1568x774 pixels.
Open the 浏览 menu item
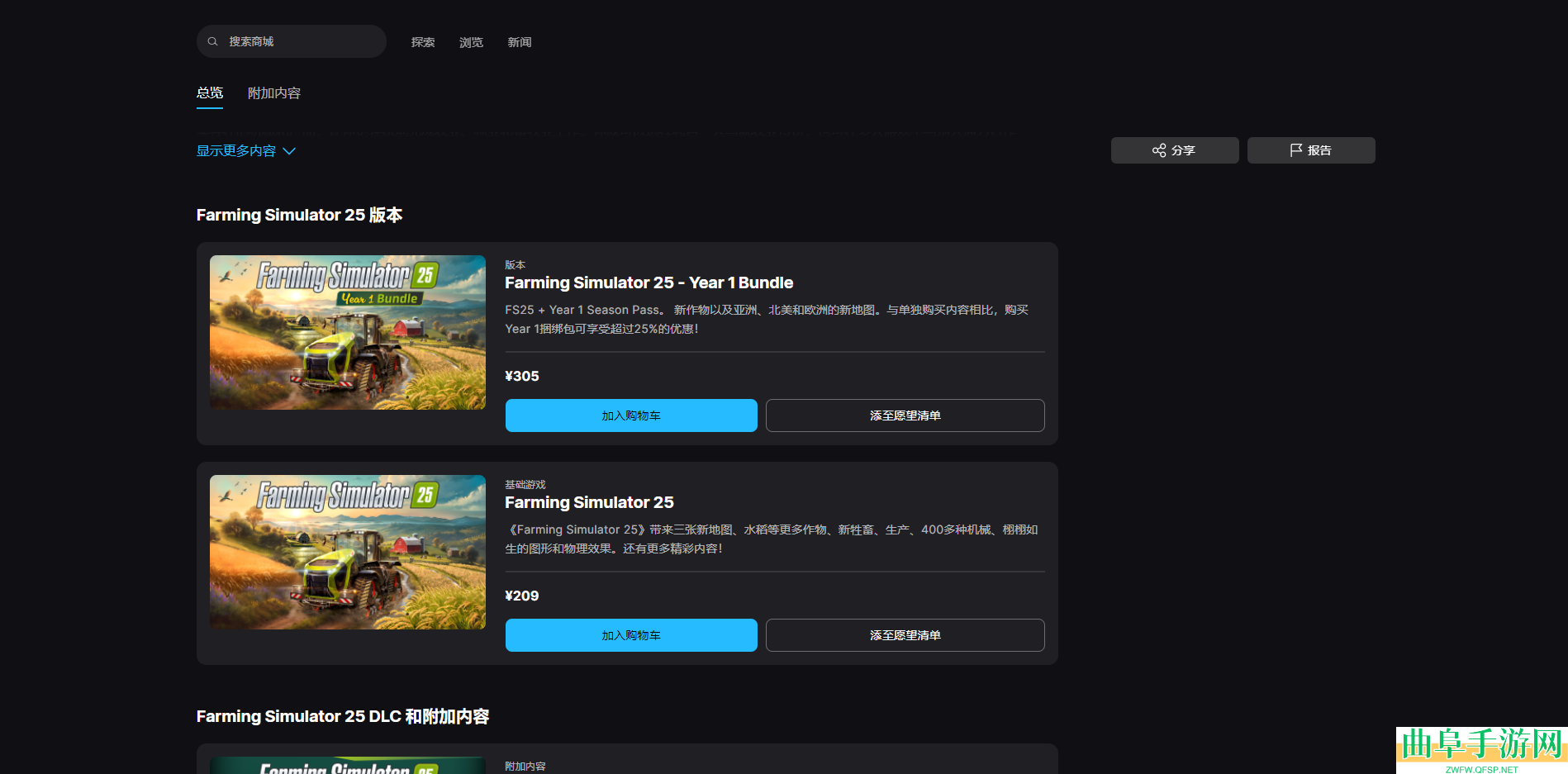tap(471, 42)
